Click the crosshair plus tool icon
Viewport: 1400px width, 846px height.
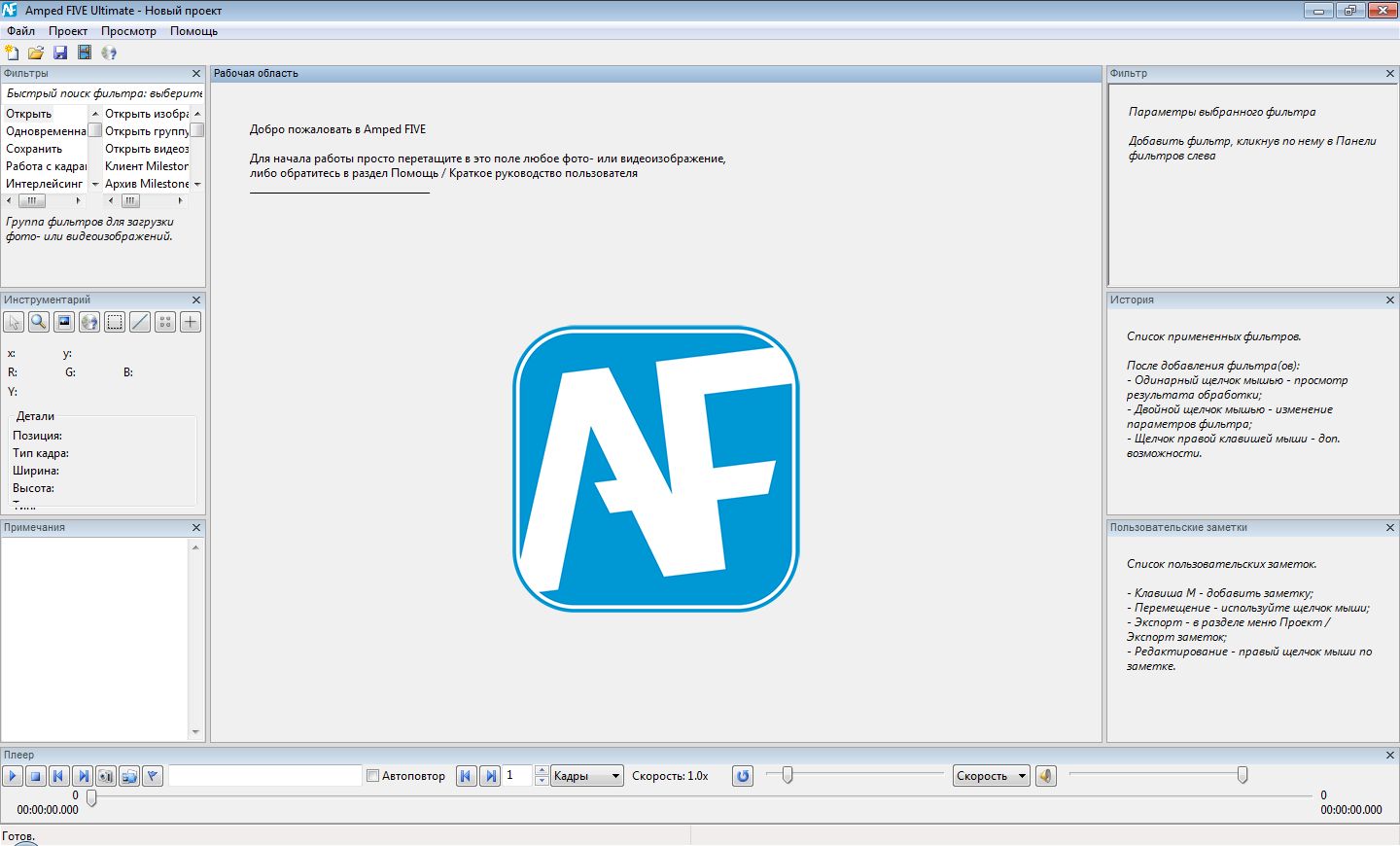[191, 322]
